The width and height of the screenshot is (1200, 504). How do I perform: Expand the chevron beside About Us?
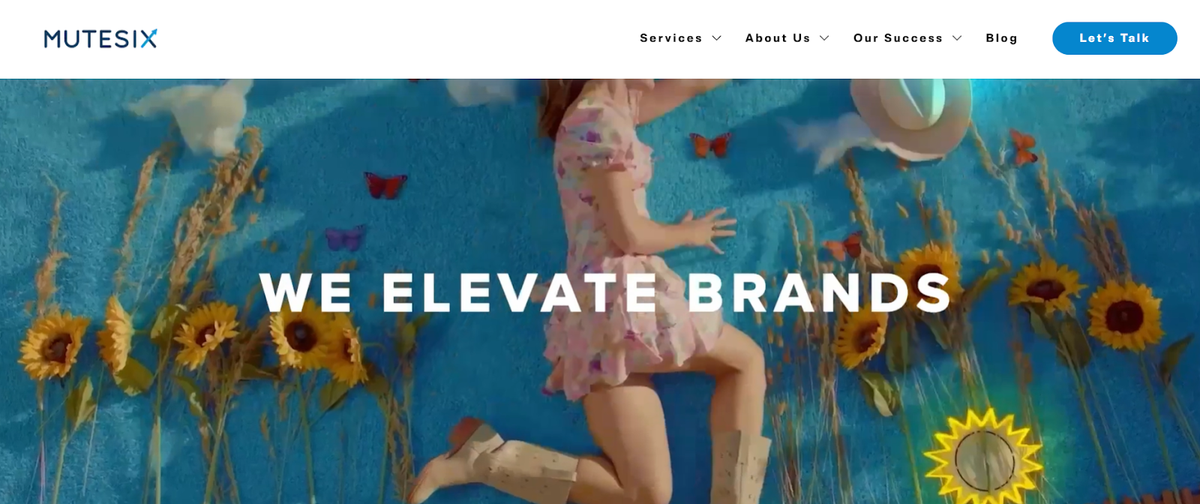(x=824, y=38)
